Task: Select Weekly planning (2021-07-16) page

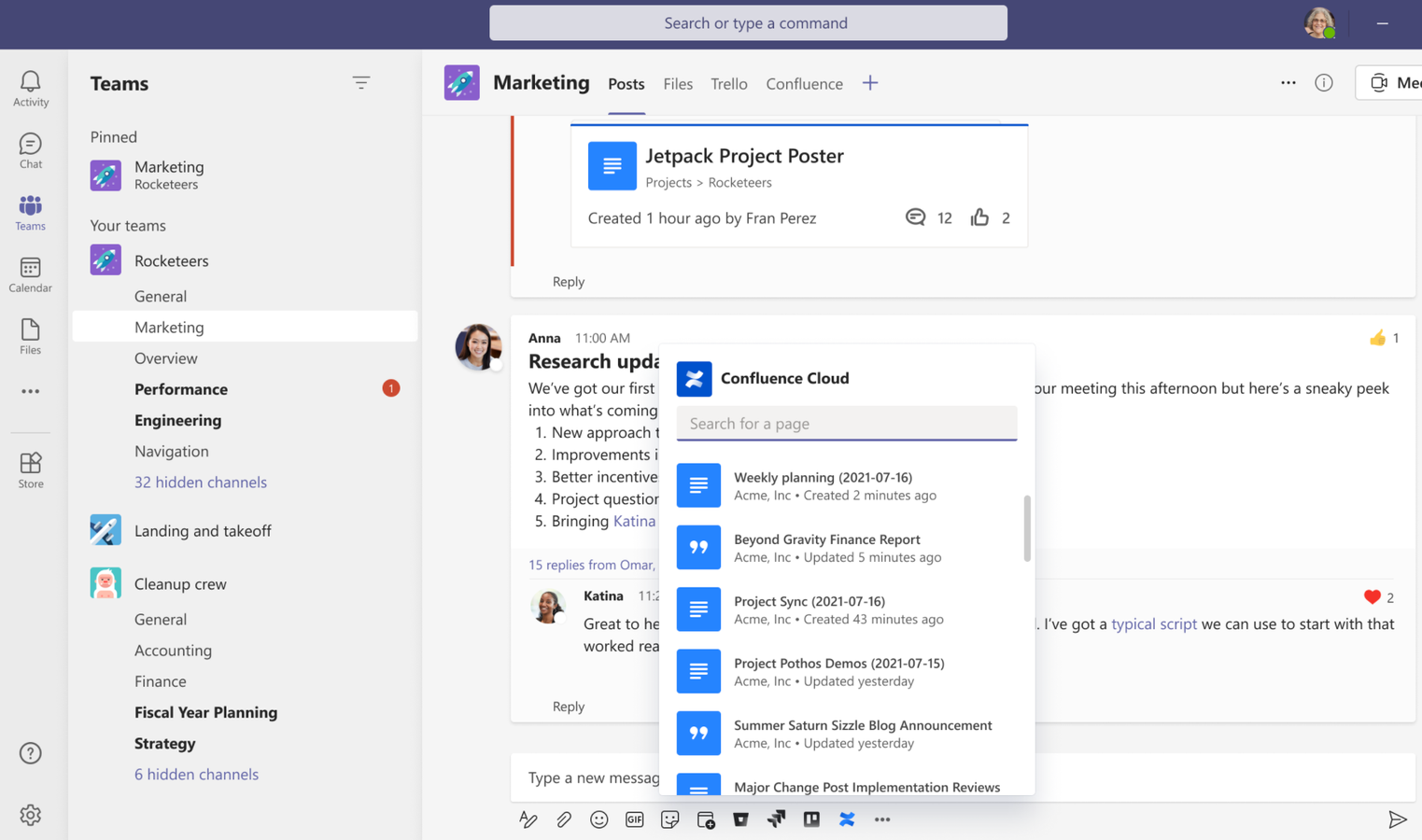Action: (x=847, y=485)
